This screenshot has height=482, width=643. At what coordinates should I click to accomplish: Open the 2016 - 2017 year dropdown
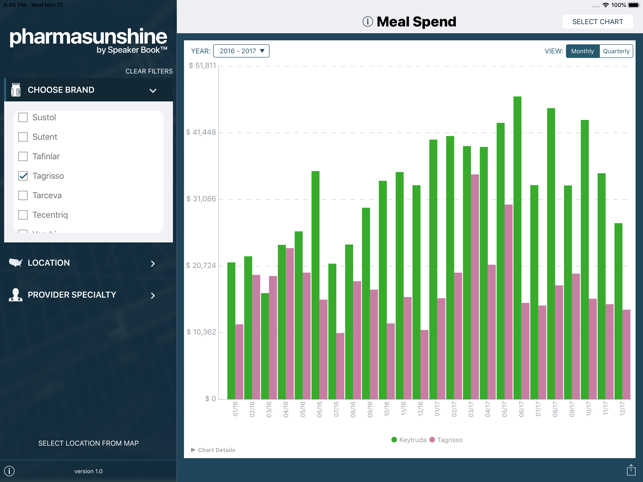tap(241, 51)
